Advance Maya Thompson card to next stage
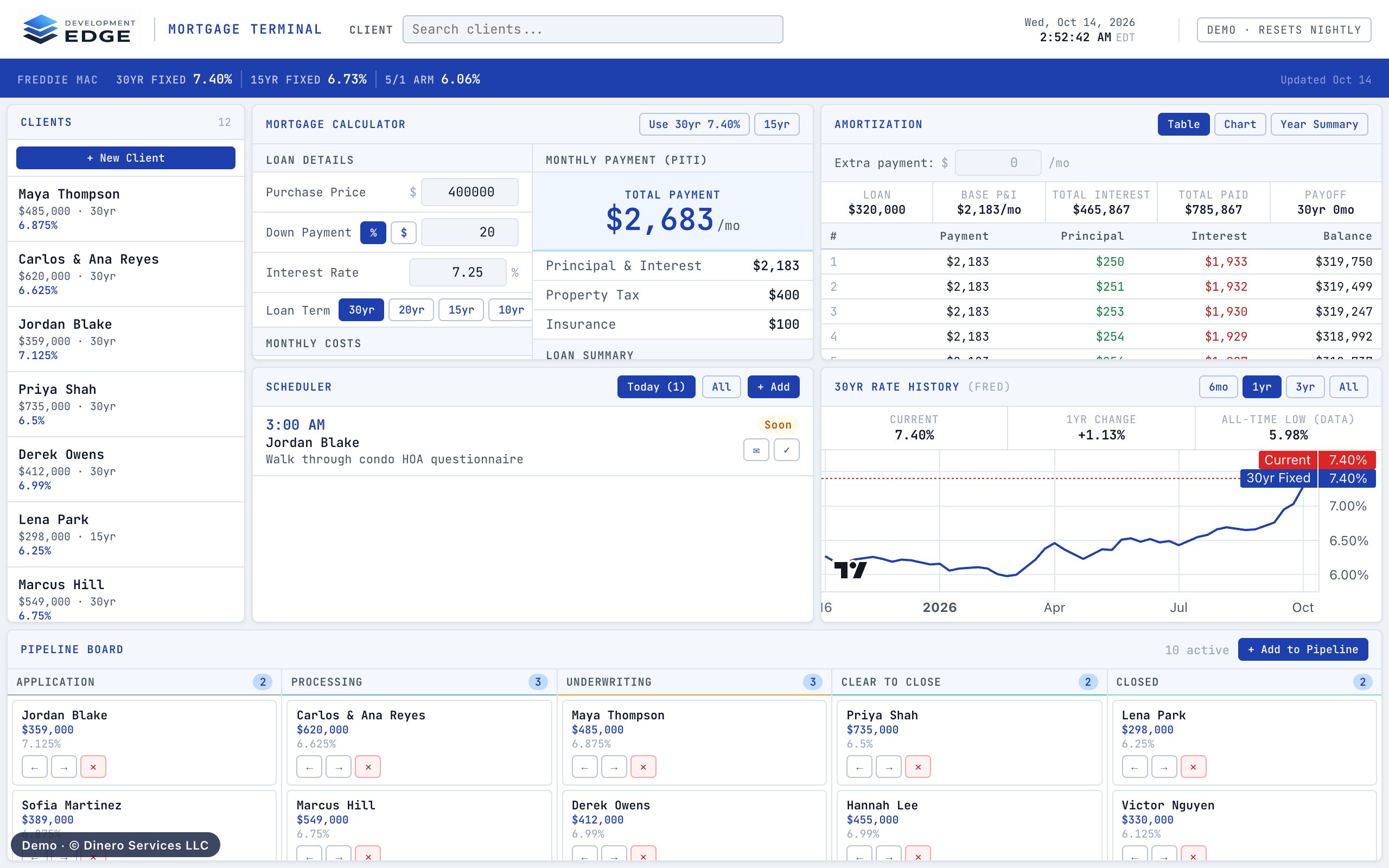Image resolution: width=1389 pixels, height=868 pixels. pos(614,767)
